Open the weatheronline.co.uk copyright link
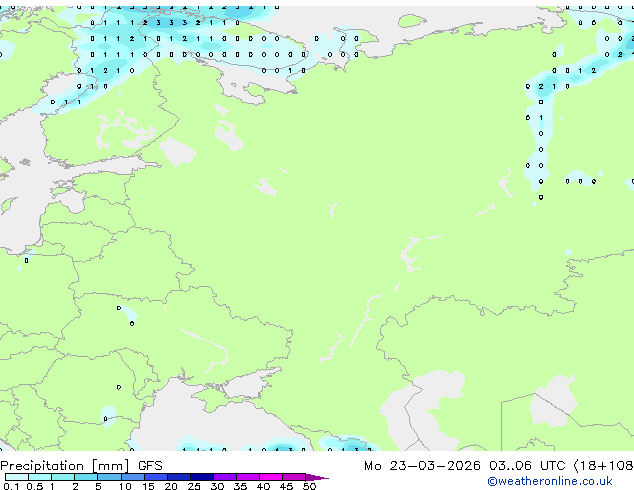This screenshot has height=490, width=634. pos(550,481)
